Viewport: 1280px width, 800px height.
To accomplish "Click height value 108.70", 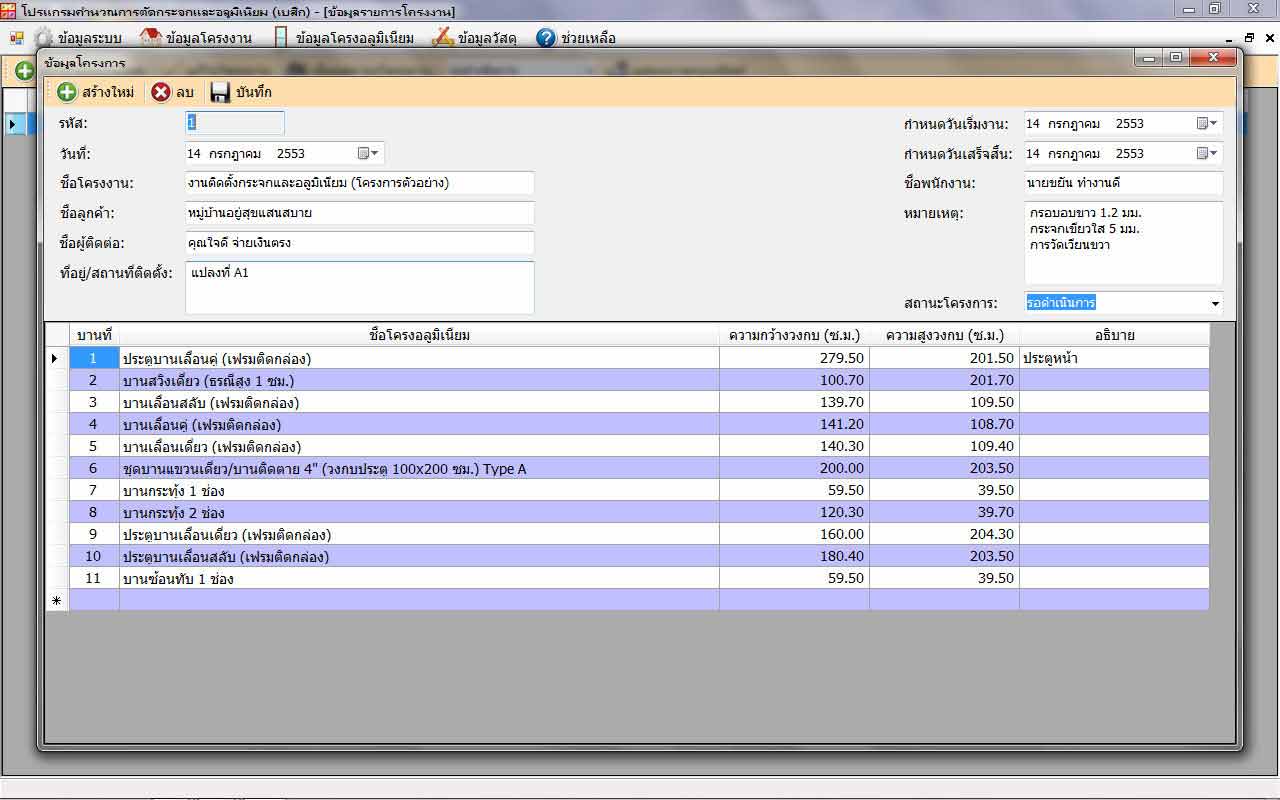I will [944, 424].
